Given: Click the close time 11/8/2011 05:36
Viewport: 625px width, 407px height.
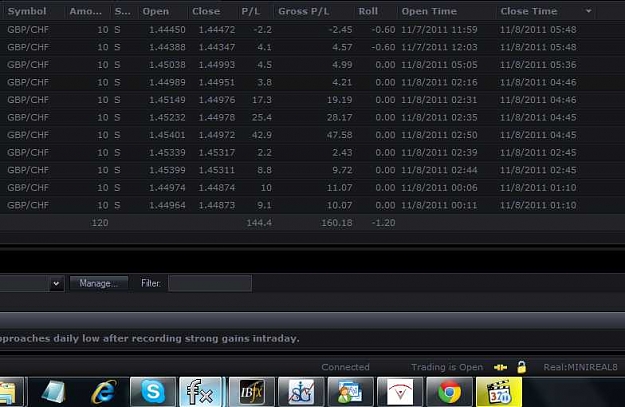Looking at the screenshot, I should 538,65.
